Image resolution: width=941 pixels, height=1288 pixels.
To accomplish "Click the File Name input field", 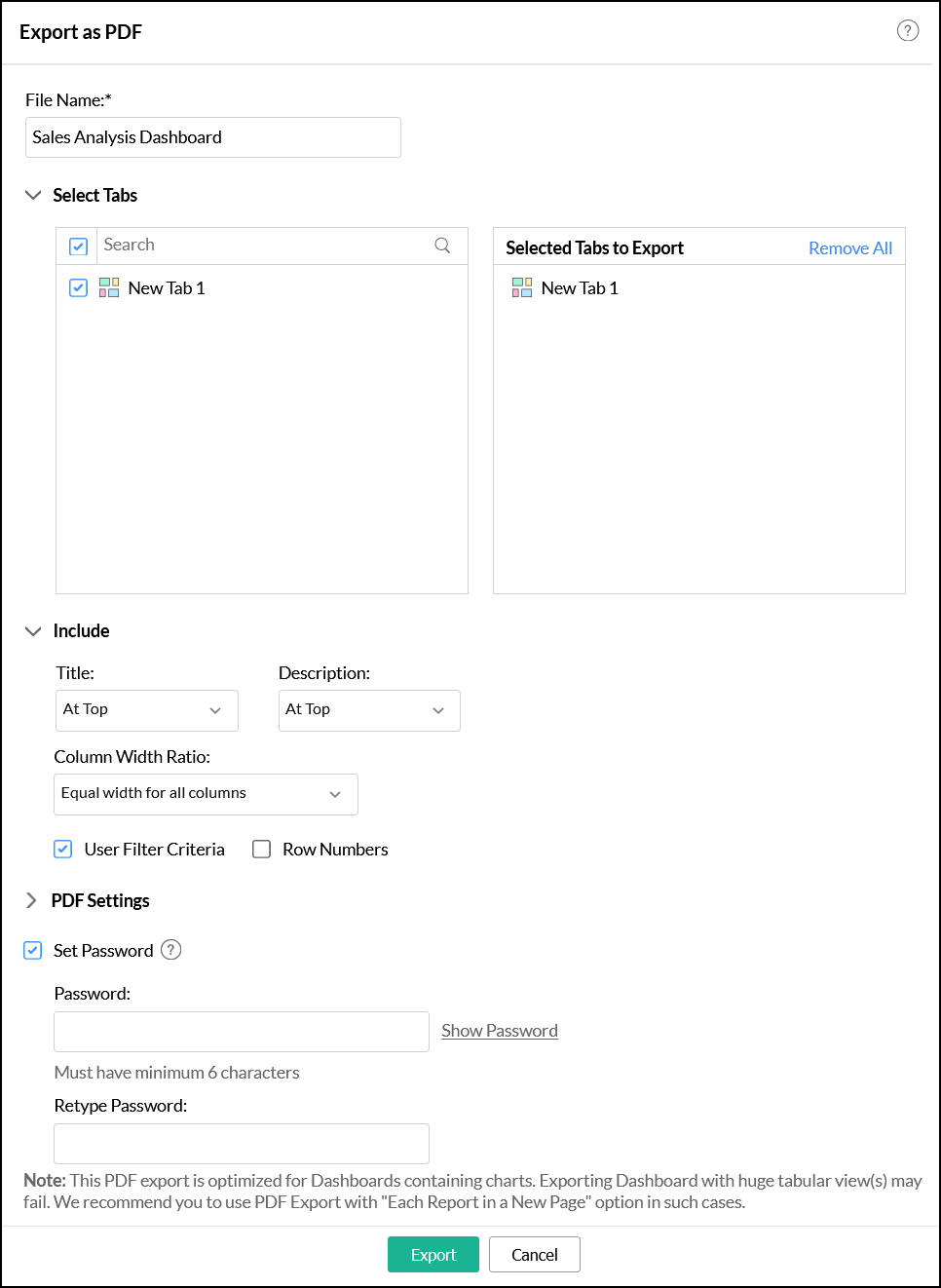I will point(212,137).
